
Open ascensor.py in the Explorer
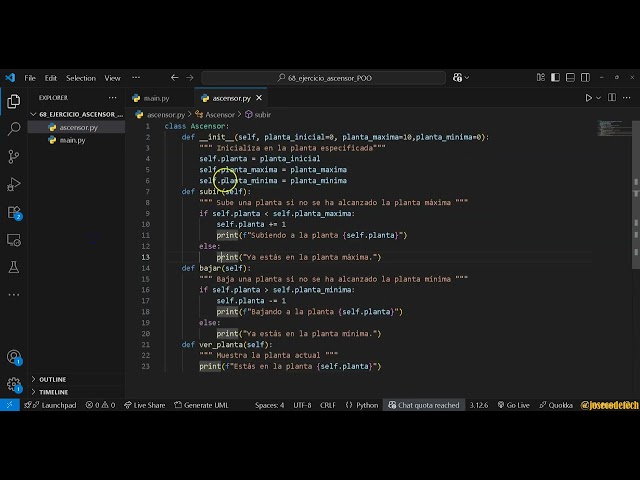coord(77,127)
